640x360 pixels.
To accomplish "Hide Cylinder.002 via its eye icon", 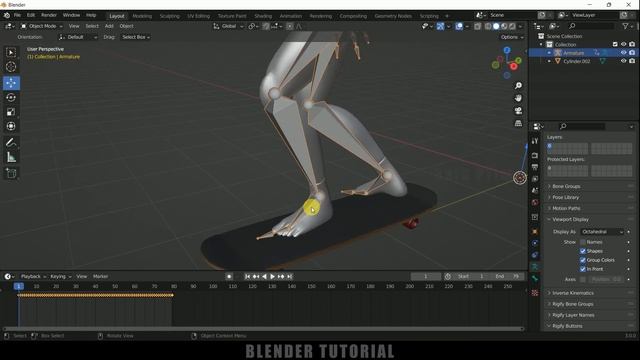I will click(623, 61).
